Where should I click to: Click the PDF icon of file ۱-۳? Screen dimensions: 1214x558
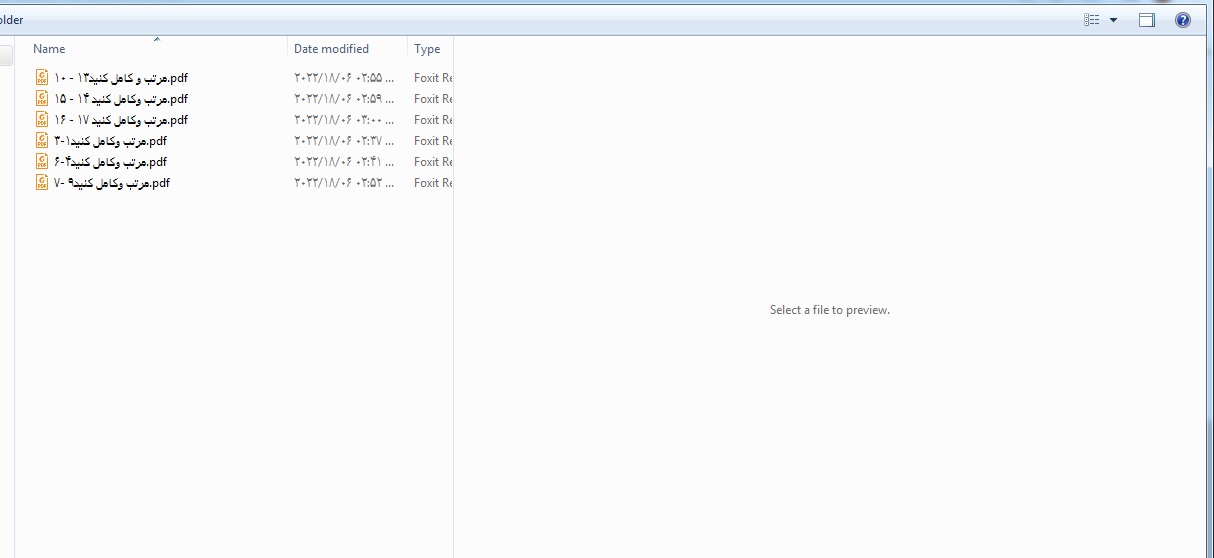point(42,140)
